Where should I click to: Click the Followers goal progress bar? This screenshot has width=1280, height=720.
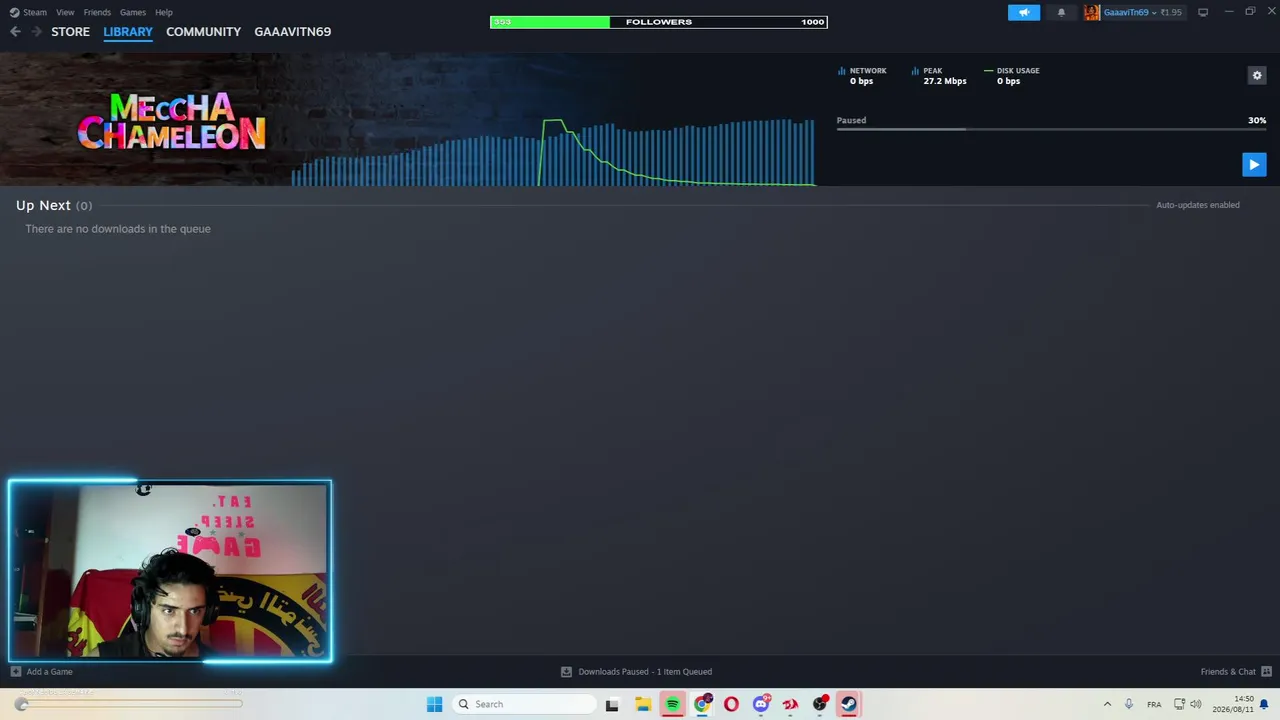(x=659, y=22)
